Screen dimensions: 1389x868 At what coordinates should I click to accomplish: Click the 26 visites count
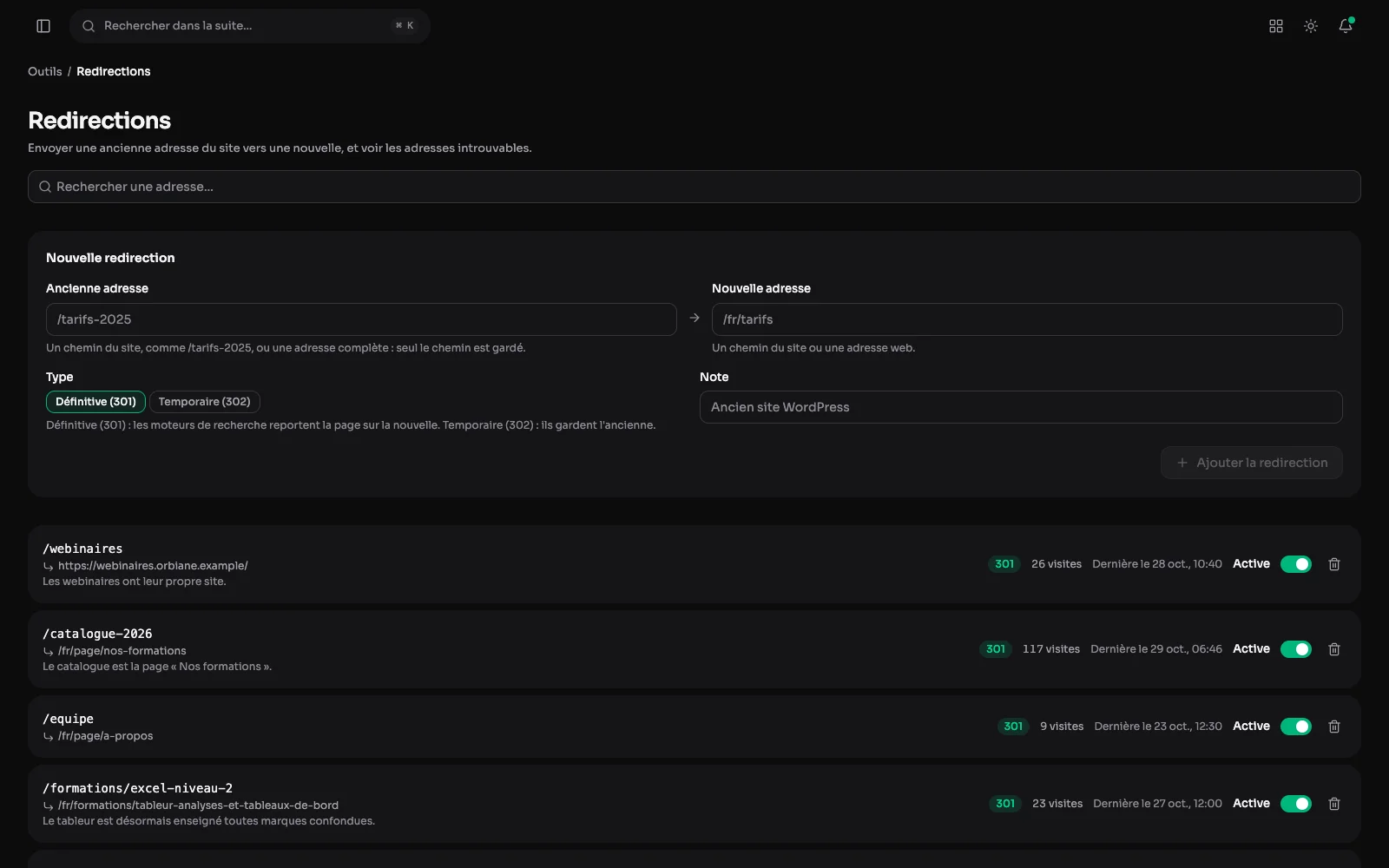pyautogui.click(x=1057, y=564)
